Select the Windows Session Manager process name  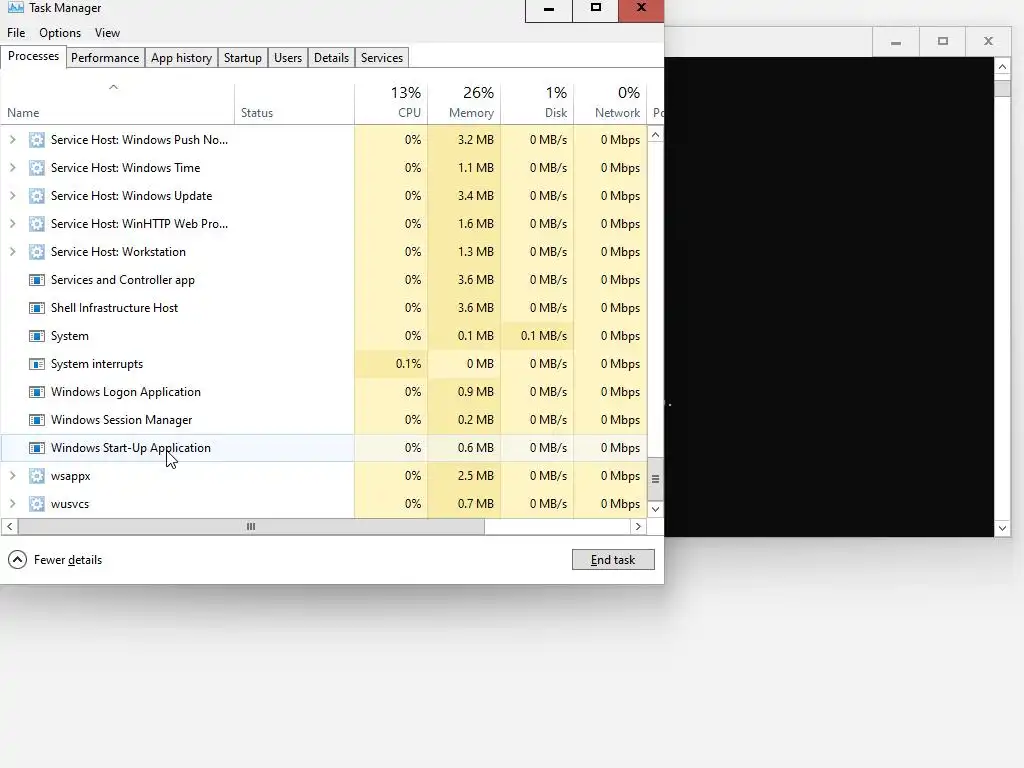(x=121, y=421)
